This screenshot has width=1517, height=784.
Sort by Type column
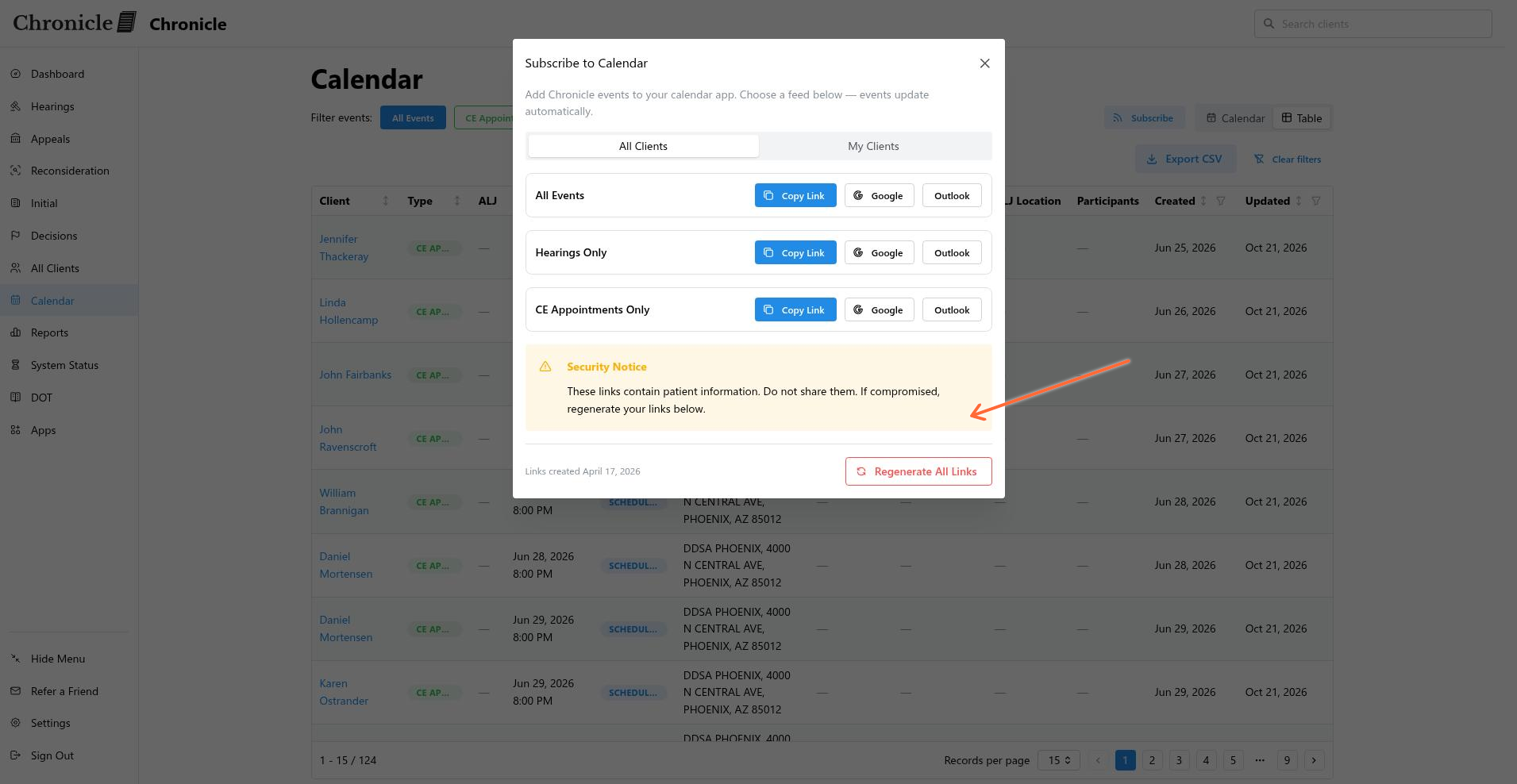tap(457, 201)
